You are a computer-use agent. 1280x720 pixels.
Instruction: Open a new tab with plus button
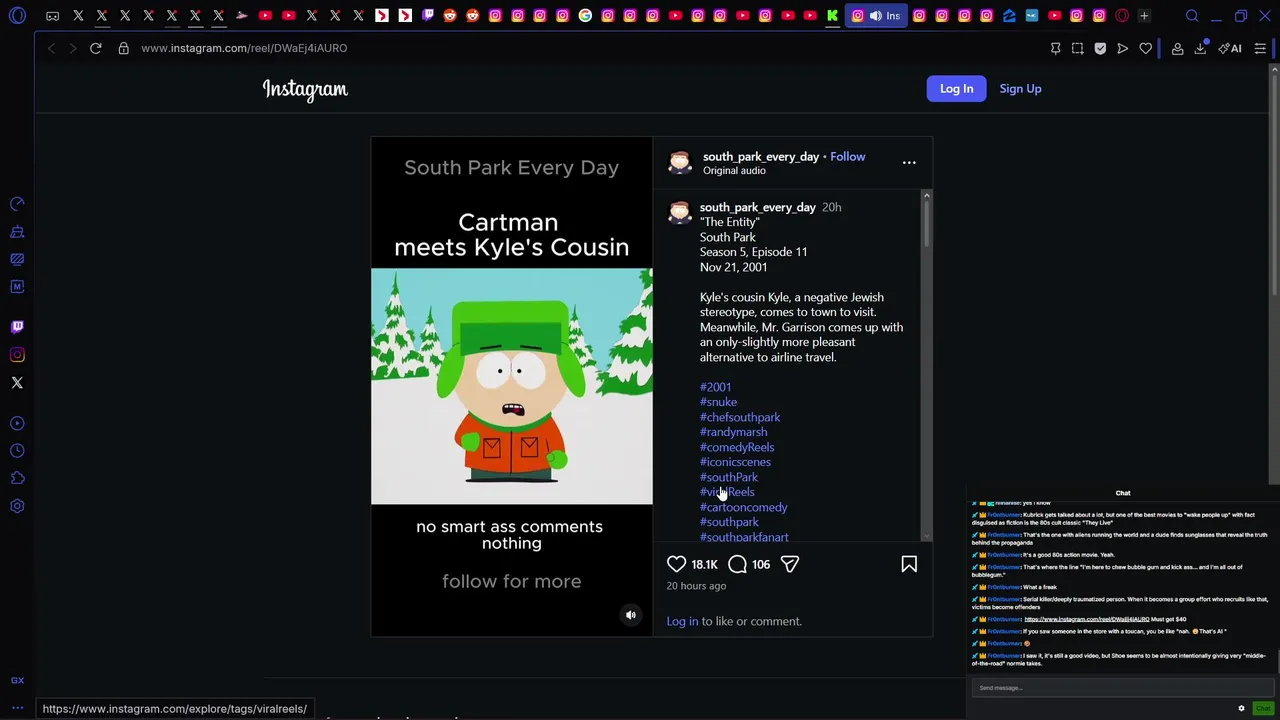point(1144,16)
